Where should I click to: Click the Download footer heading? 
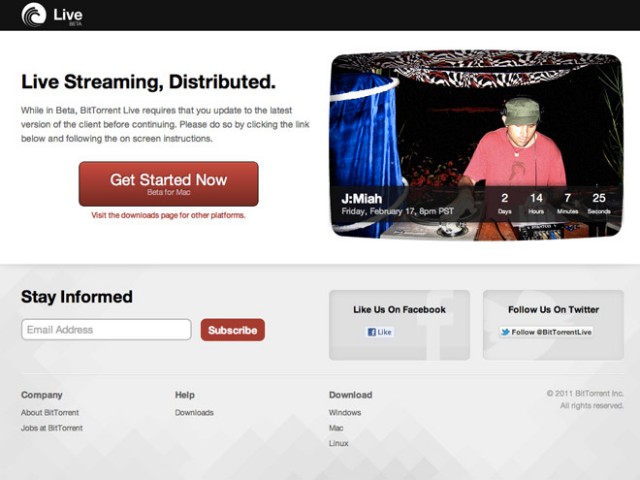(x=351, y=395)
